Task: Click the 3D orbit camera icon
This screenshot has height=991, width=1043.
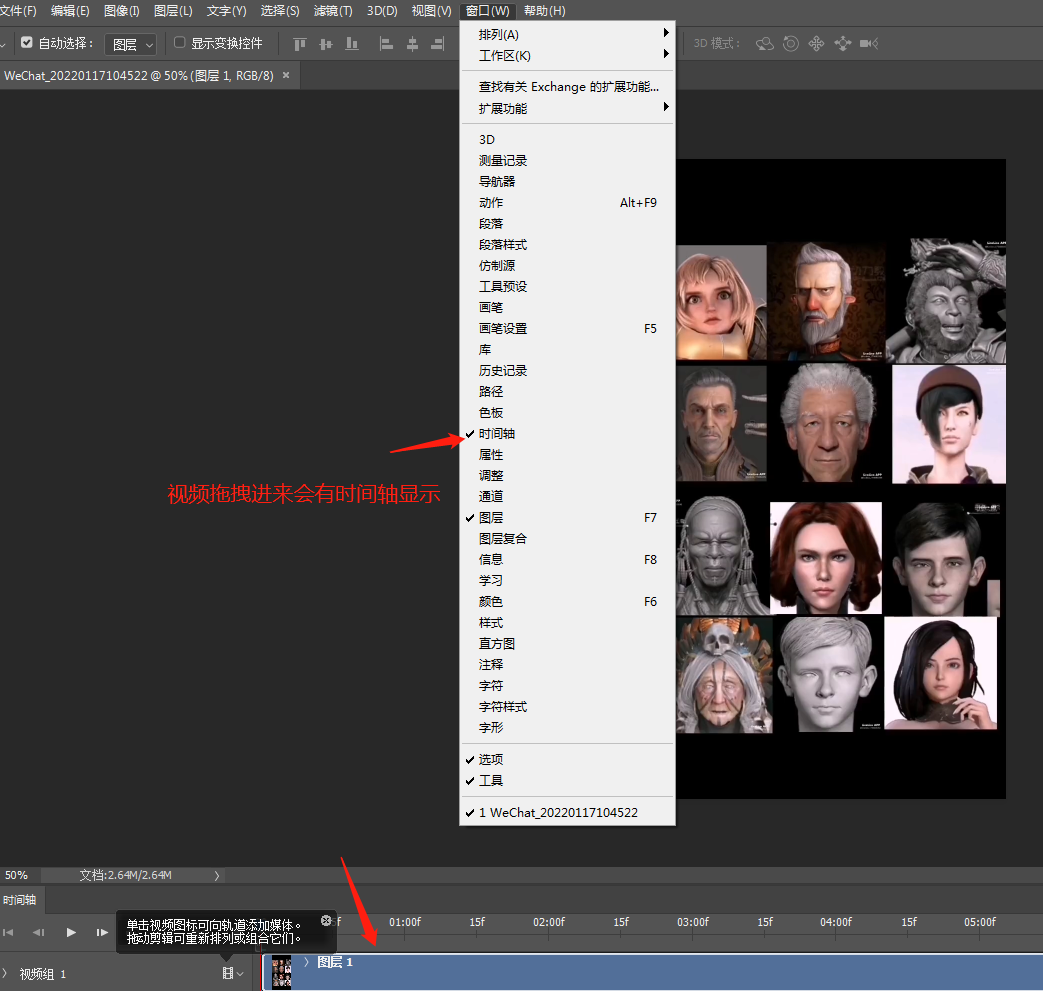Action: [765, 44]
